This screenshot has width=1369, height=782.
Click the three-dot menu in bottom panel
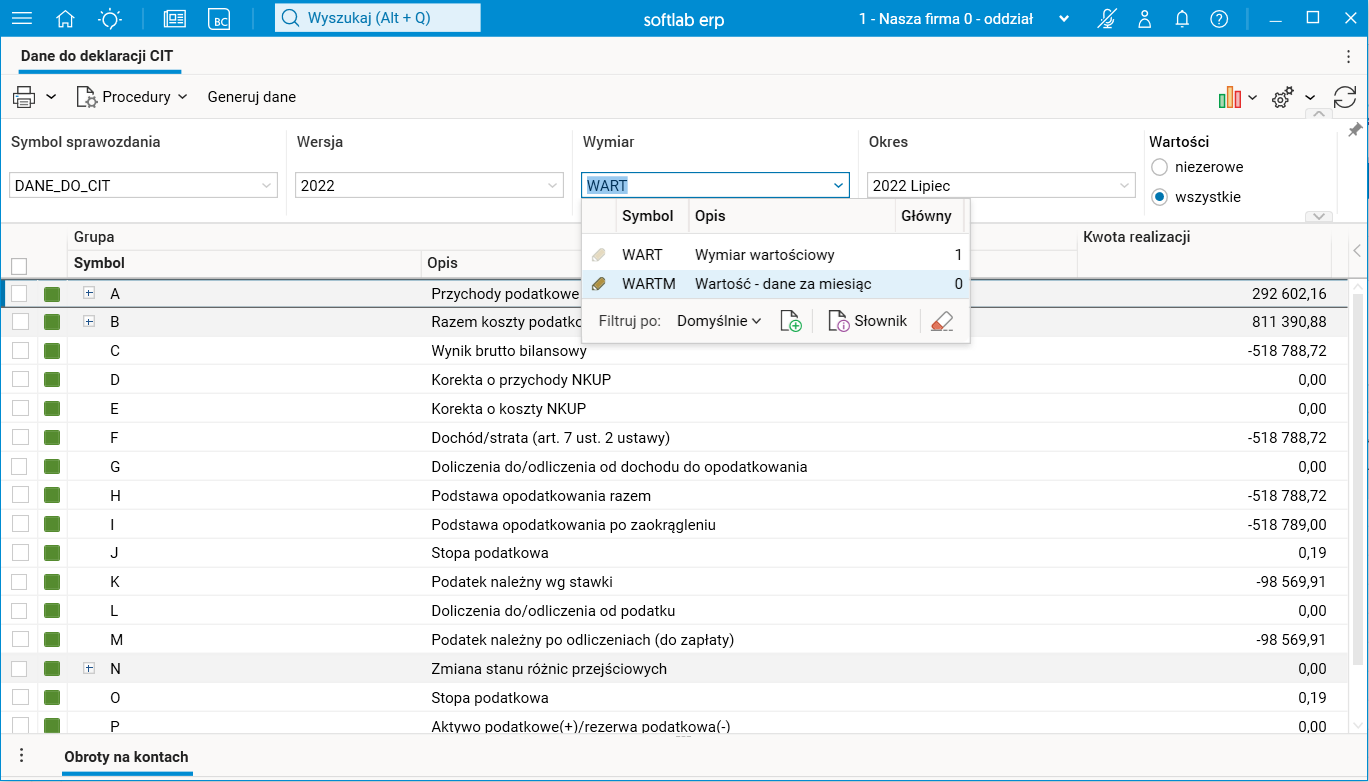(x=21, y=756)
